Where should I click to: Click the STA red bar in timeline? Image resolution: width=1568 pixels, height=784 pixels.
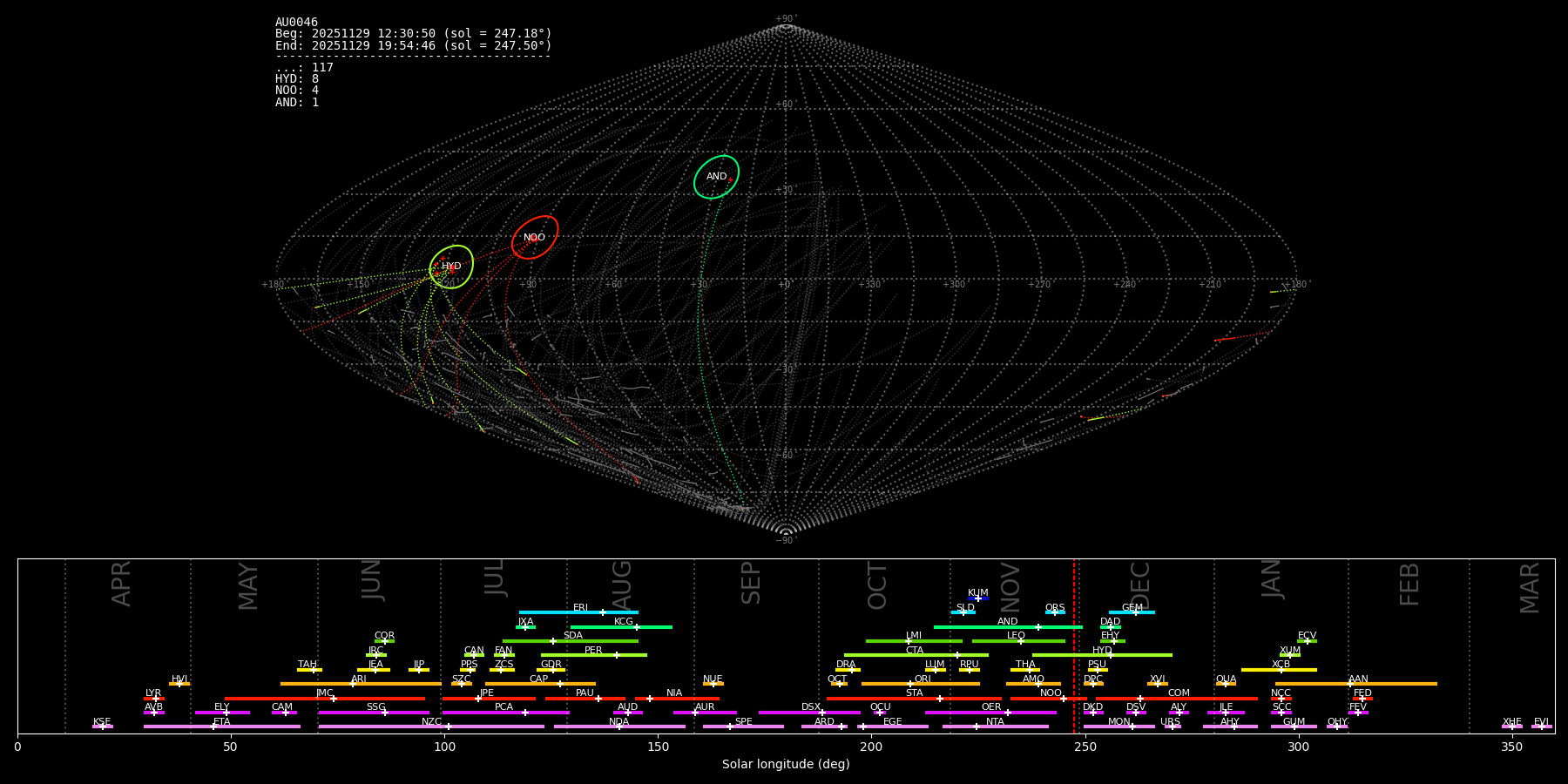click(x=914, y=699)
